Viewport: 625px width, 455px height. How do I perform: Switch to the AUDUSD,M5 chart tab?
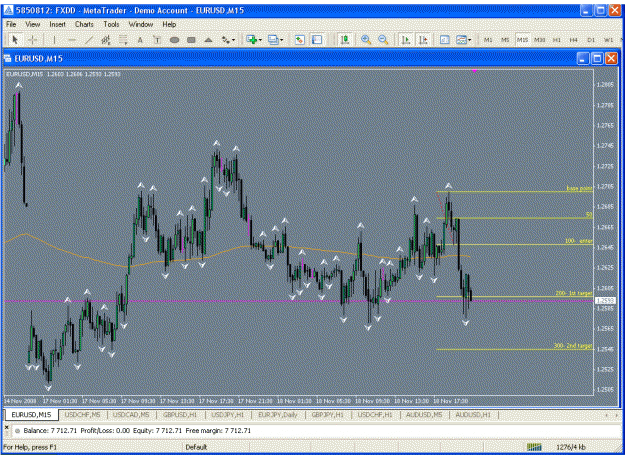point(424,415)
